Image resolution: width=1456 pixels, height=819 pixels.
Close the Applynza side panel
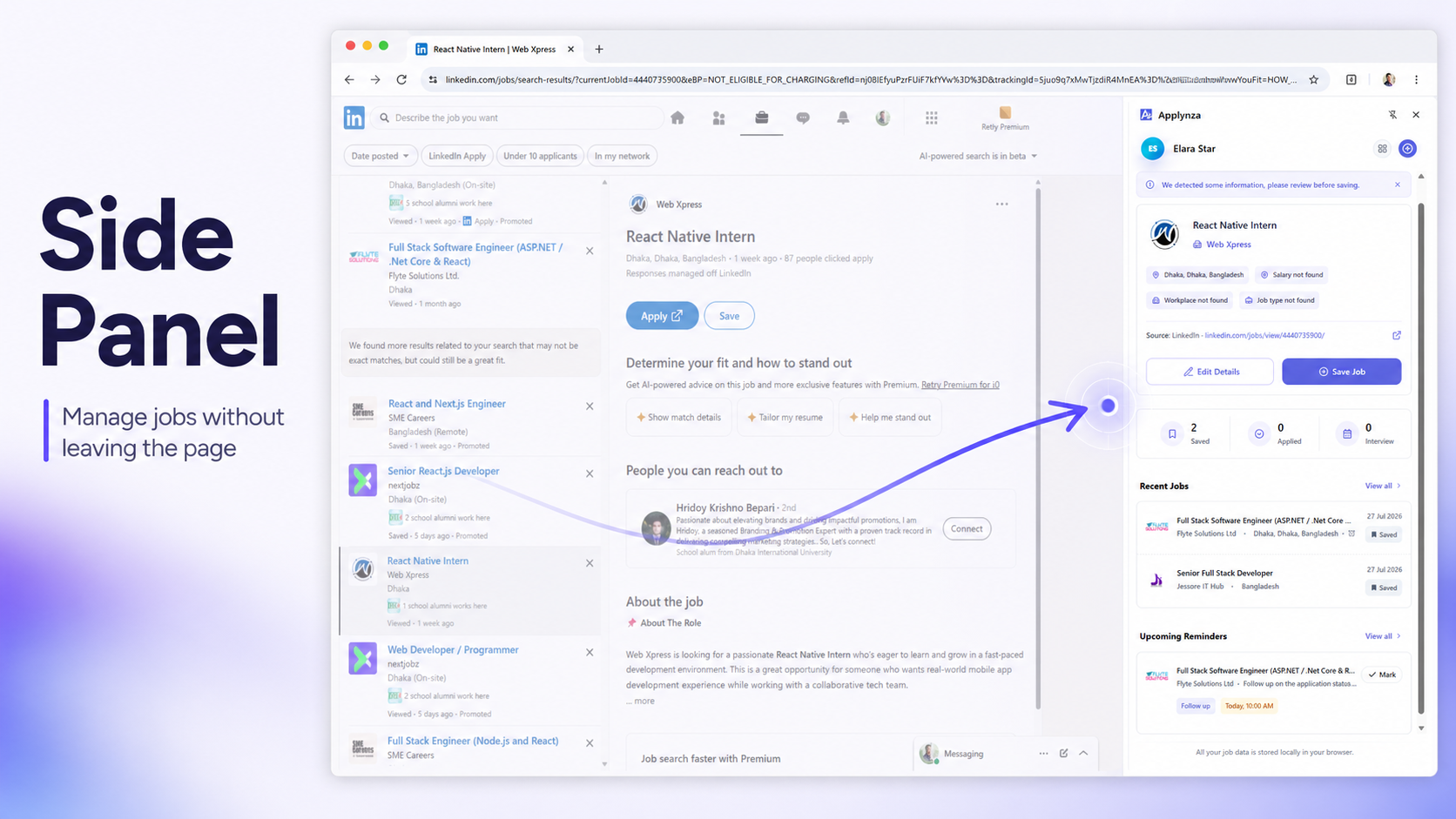(1416, 115)
